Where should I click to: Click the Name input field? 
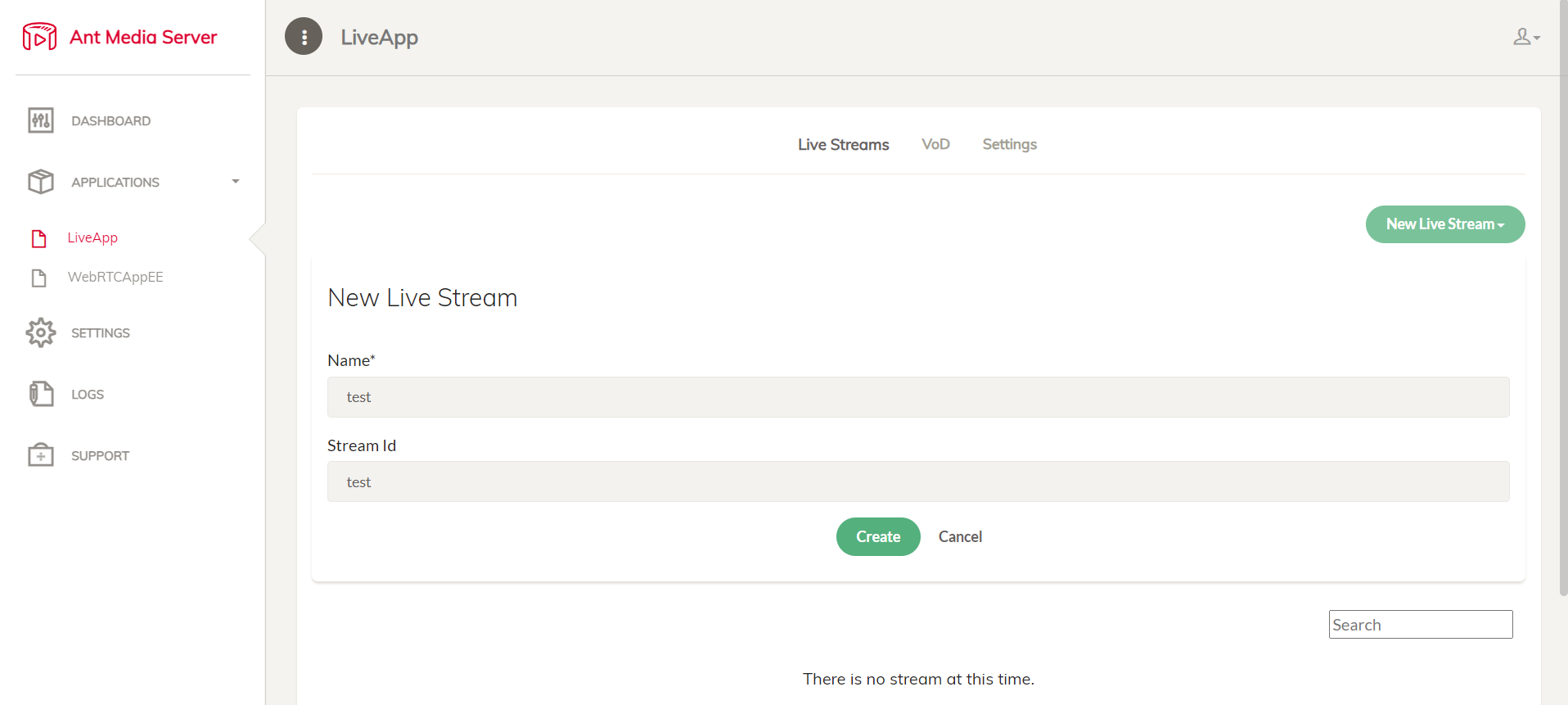click(918, 397)
